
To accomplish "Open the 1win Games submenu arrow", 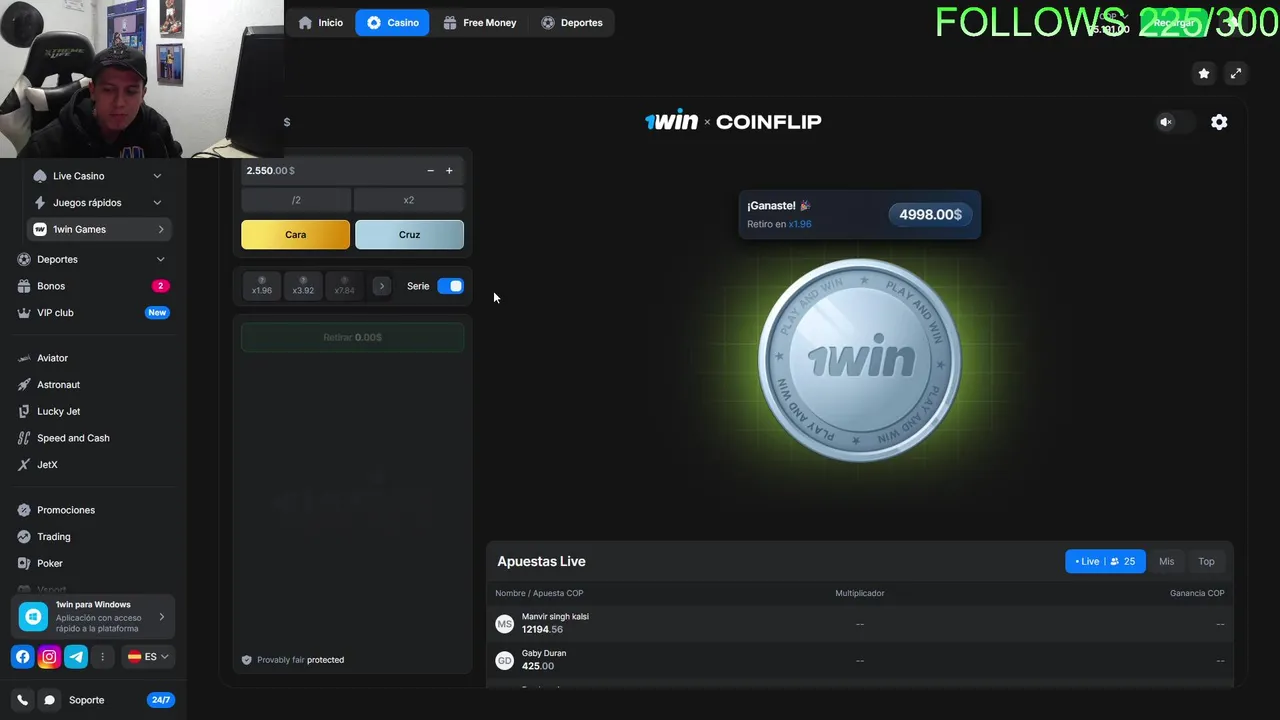I will (x=161, y=230).
